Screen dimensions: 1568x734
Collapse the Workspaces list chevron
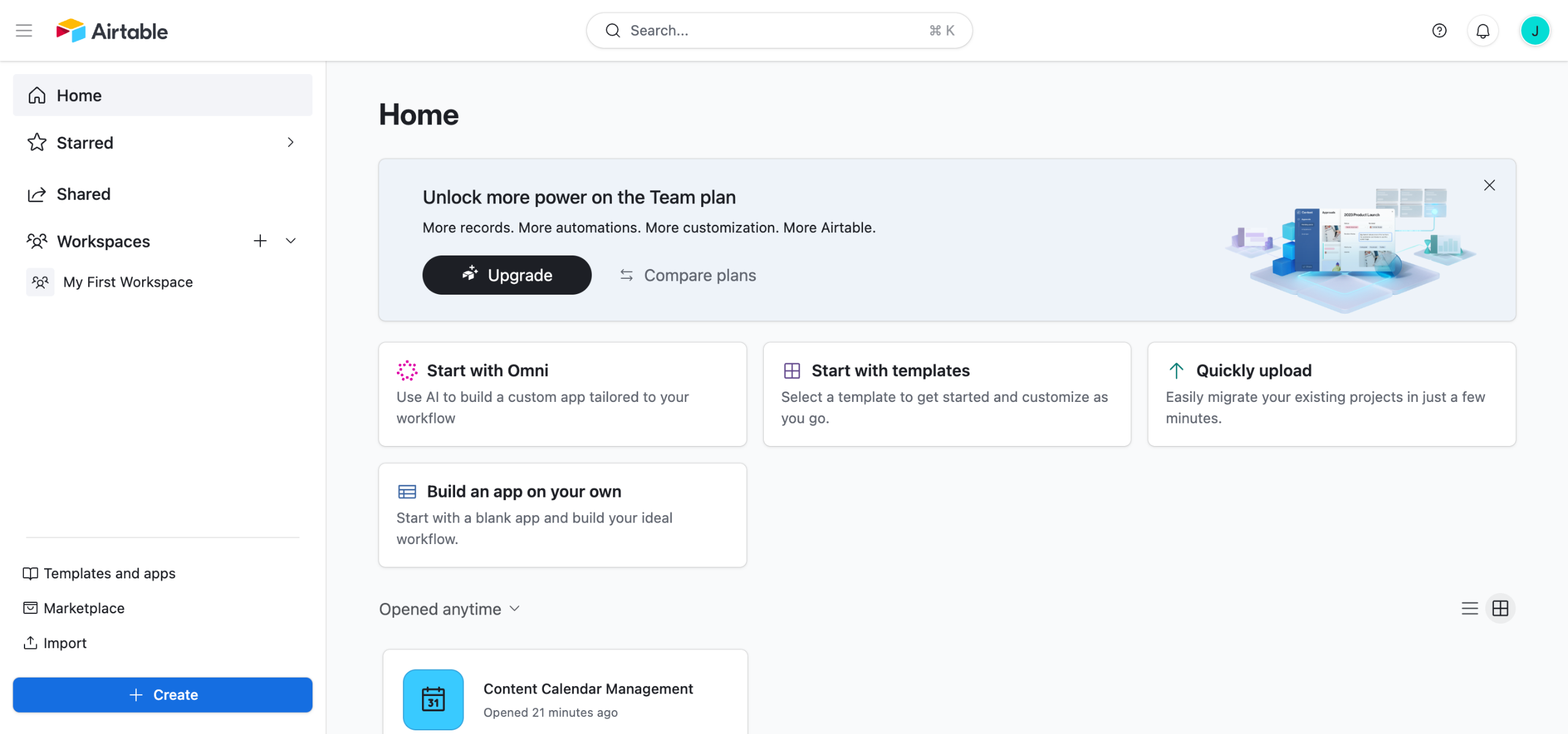pyautogui.click(x=291, y=241)
